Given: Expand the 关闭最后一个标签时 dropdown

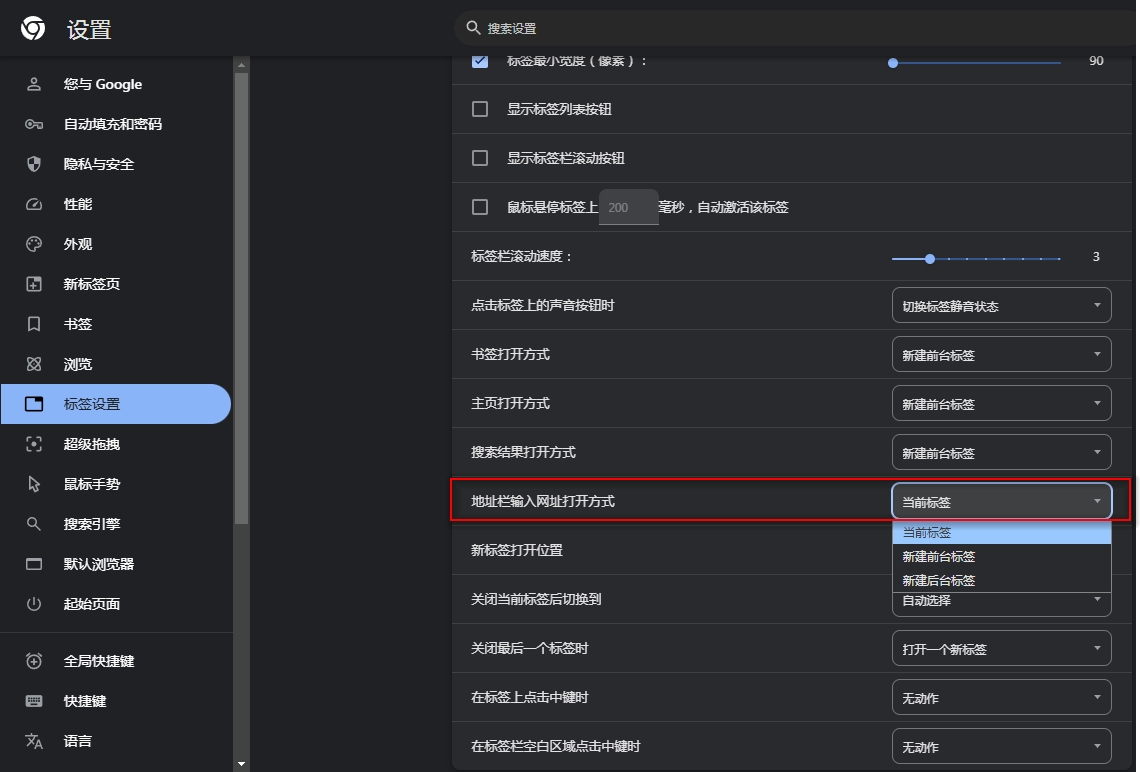Looking at the screenshot, I should tap(1001, 648).
